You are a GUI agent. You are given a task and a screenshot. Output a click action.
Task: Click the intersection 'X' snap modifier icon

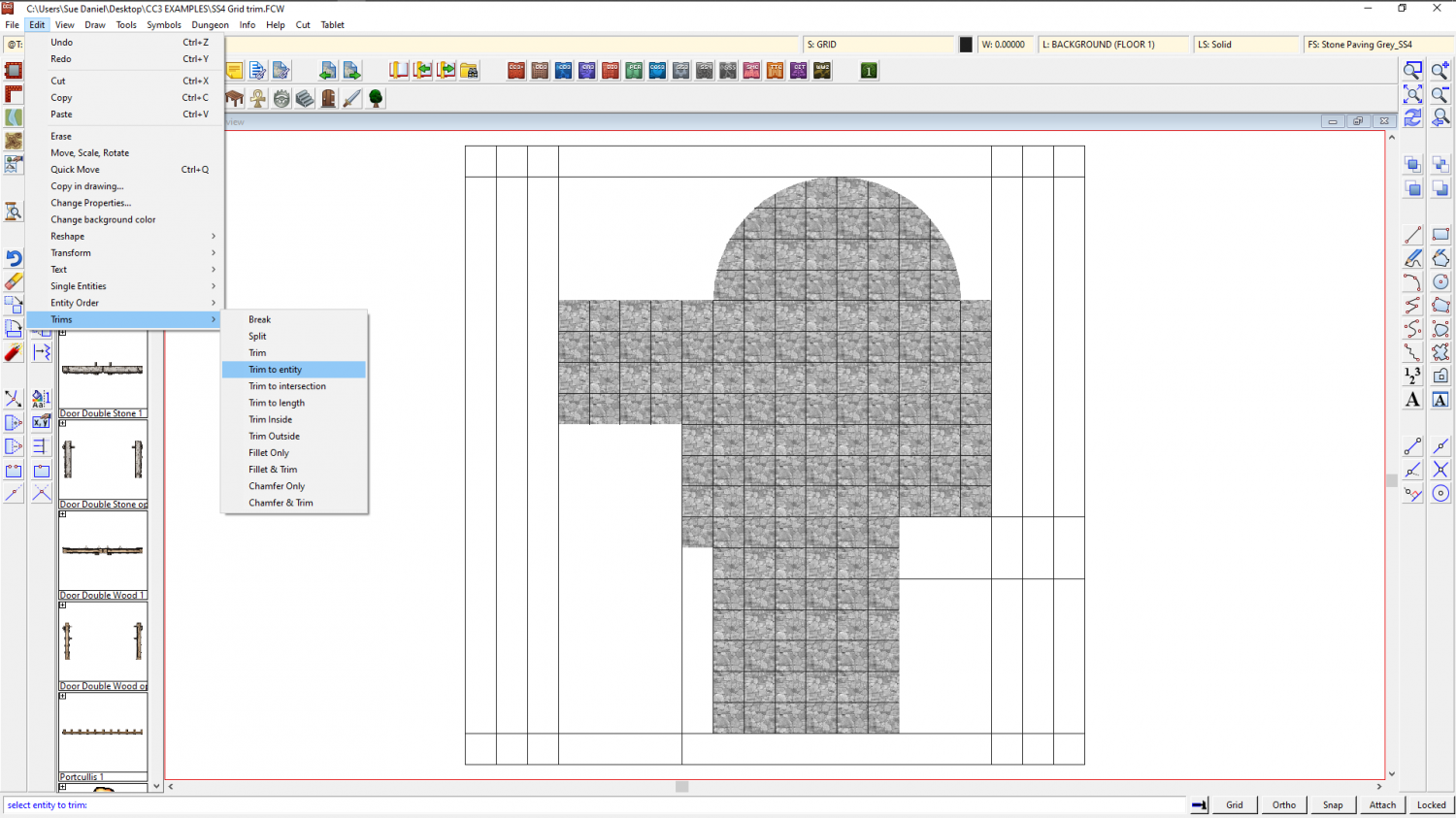click(1440, 470)
